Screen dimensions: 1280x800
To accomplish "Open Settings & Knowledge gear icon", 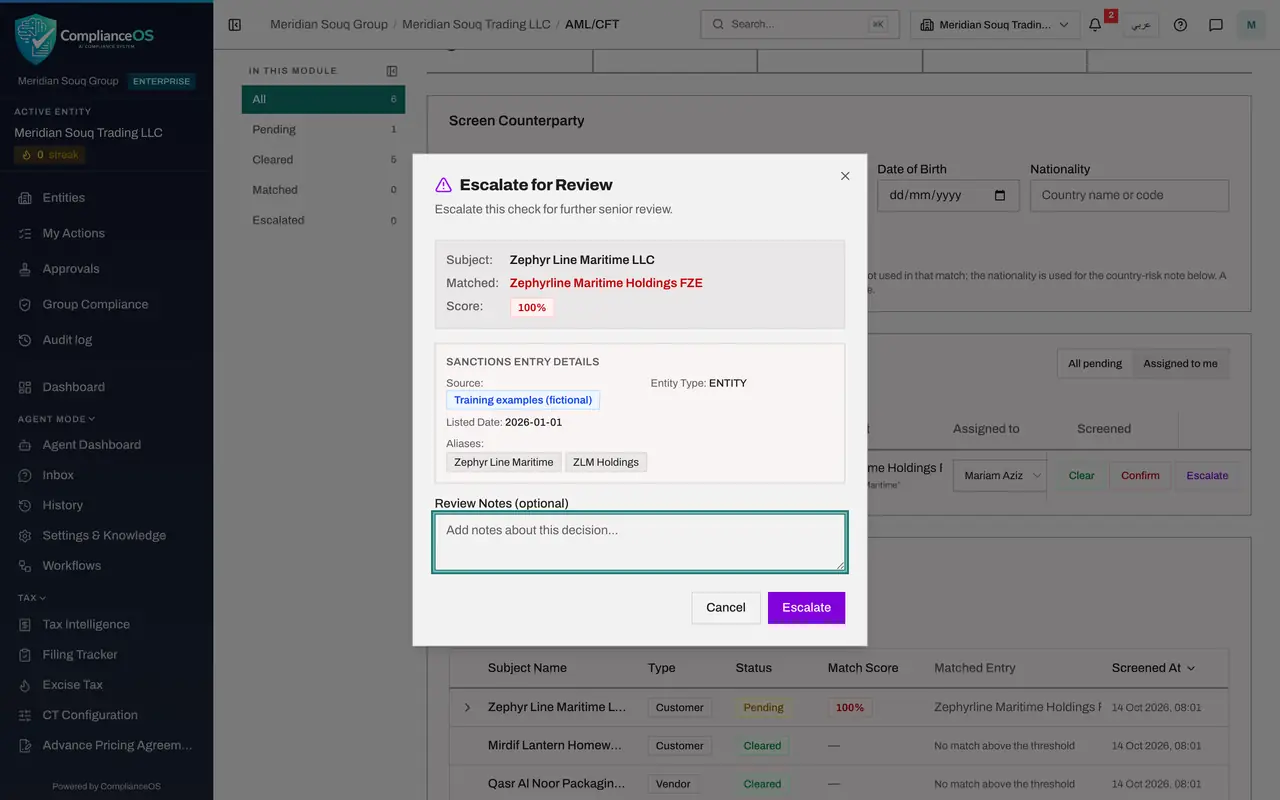I will 25,535.
